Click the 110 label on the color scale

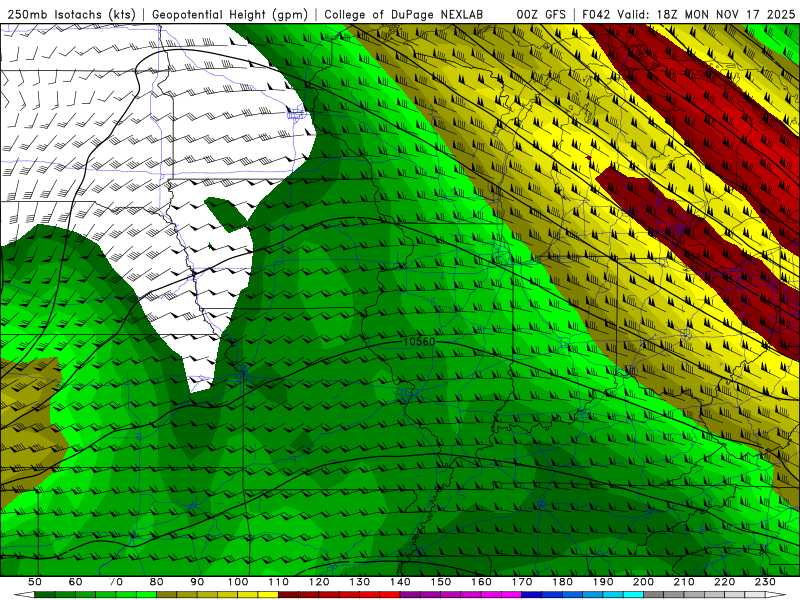278,582
